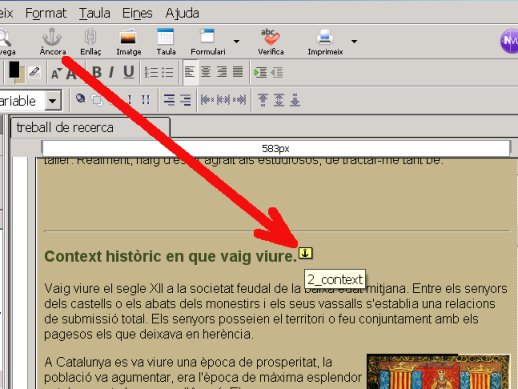Click the highlighter pen icon

(x=34, y=71)
